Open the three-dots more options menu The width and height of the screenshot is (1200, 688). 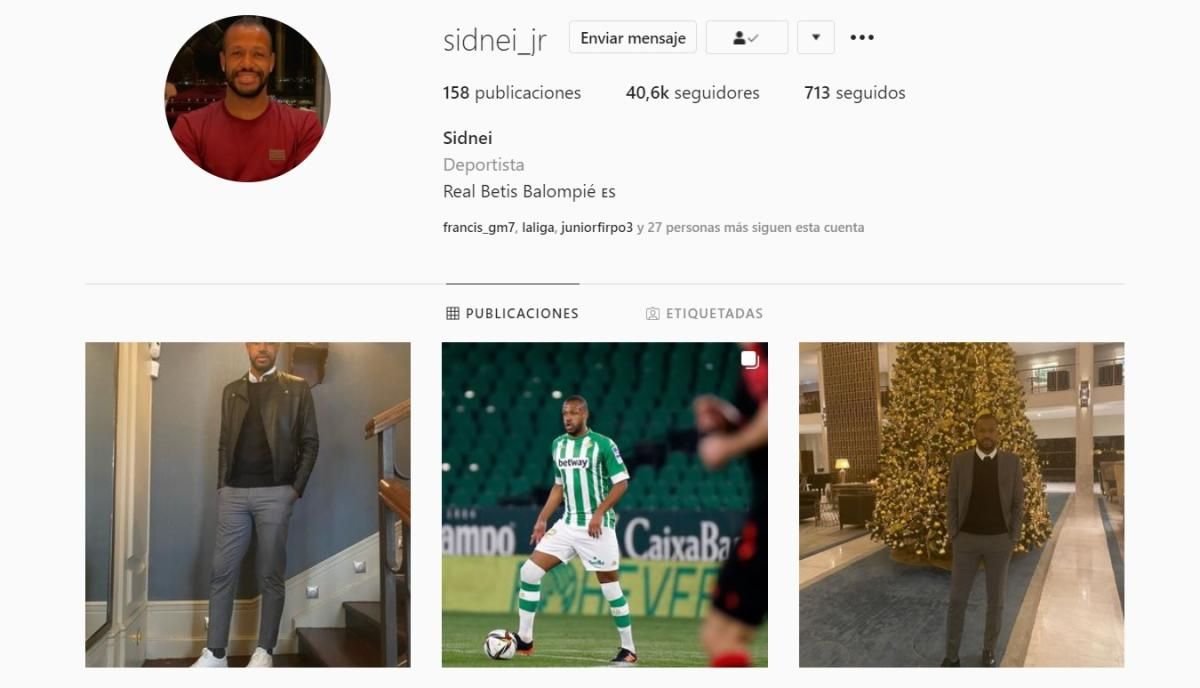[862, 38]
